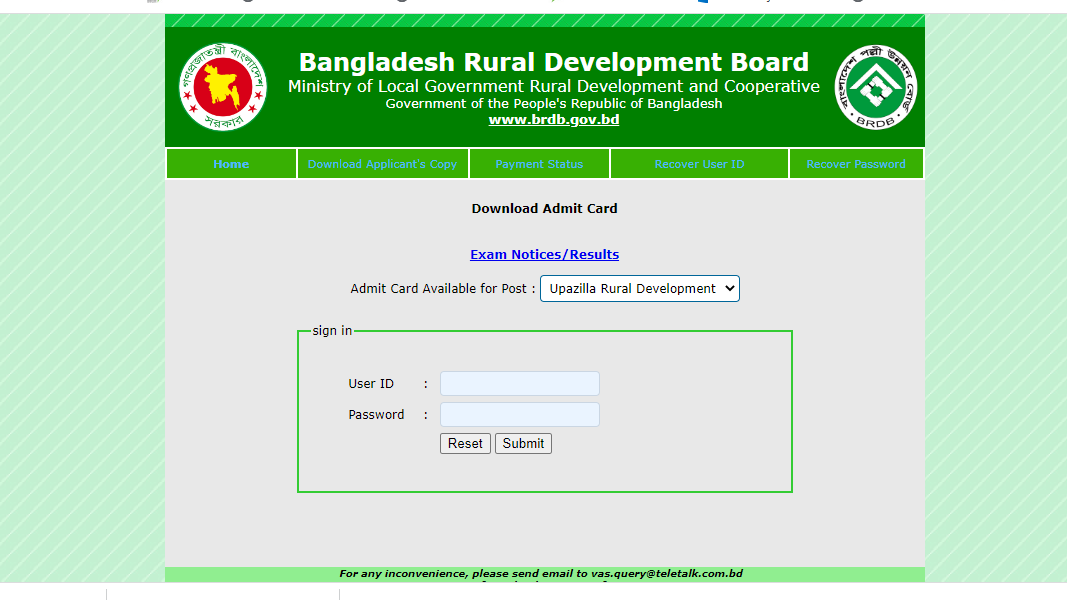Click the BRDB logo emblem

[x=876, y=87]
